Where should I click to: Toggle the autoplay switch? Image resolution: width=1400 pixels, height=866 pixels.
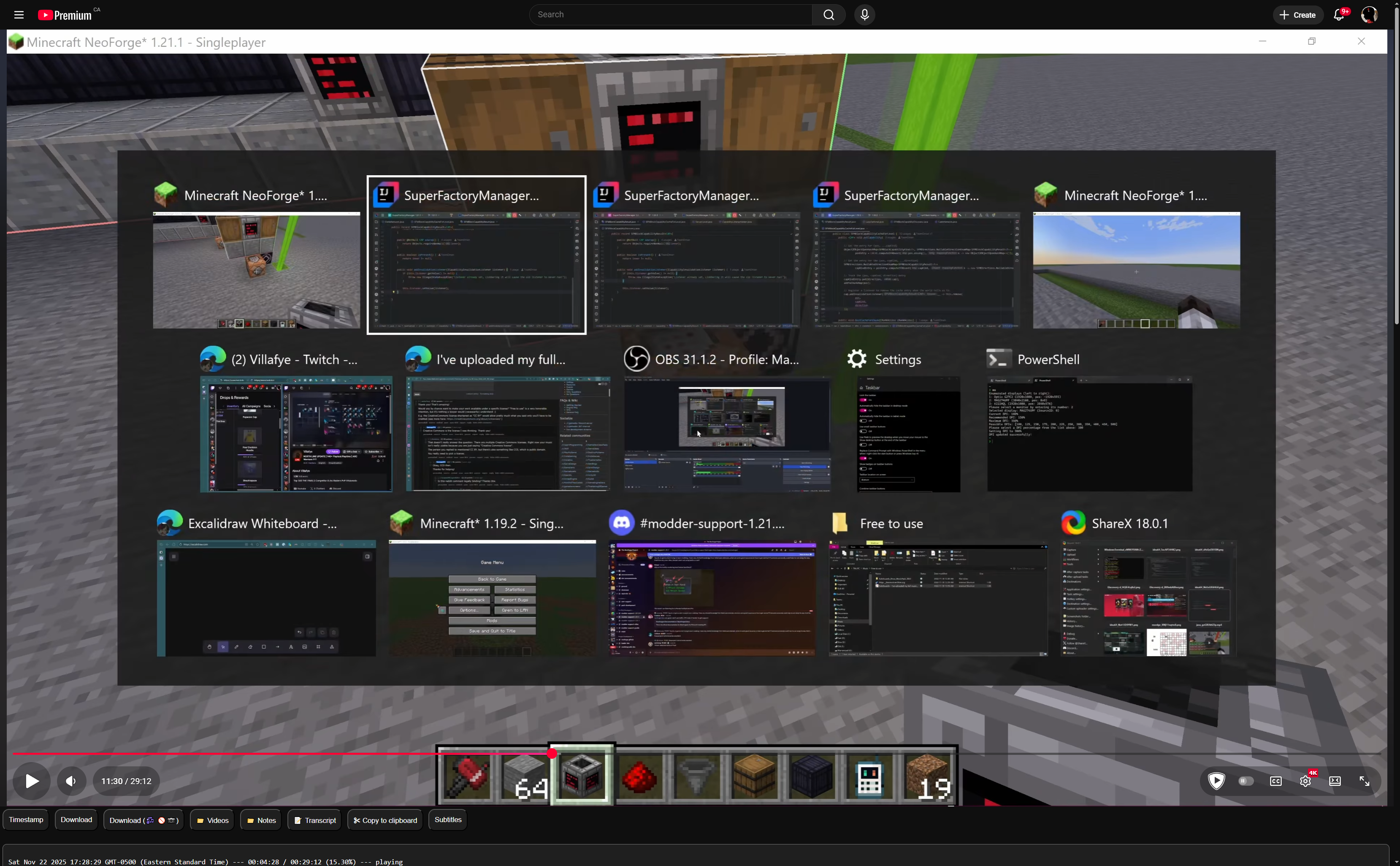(1246, 781)
